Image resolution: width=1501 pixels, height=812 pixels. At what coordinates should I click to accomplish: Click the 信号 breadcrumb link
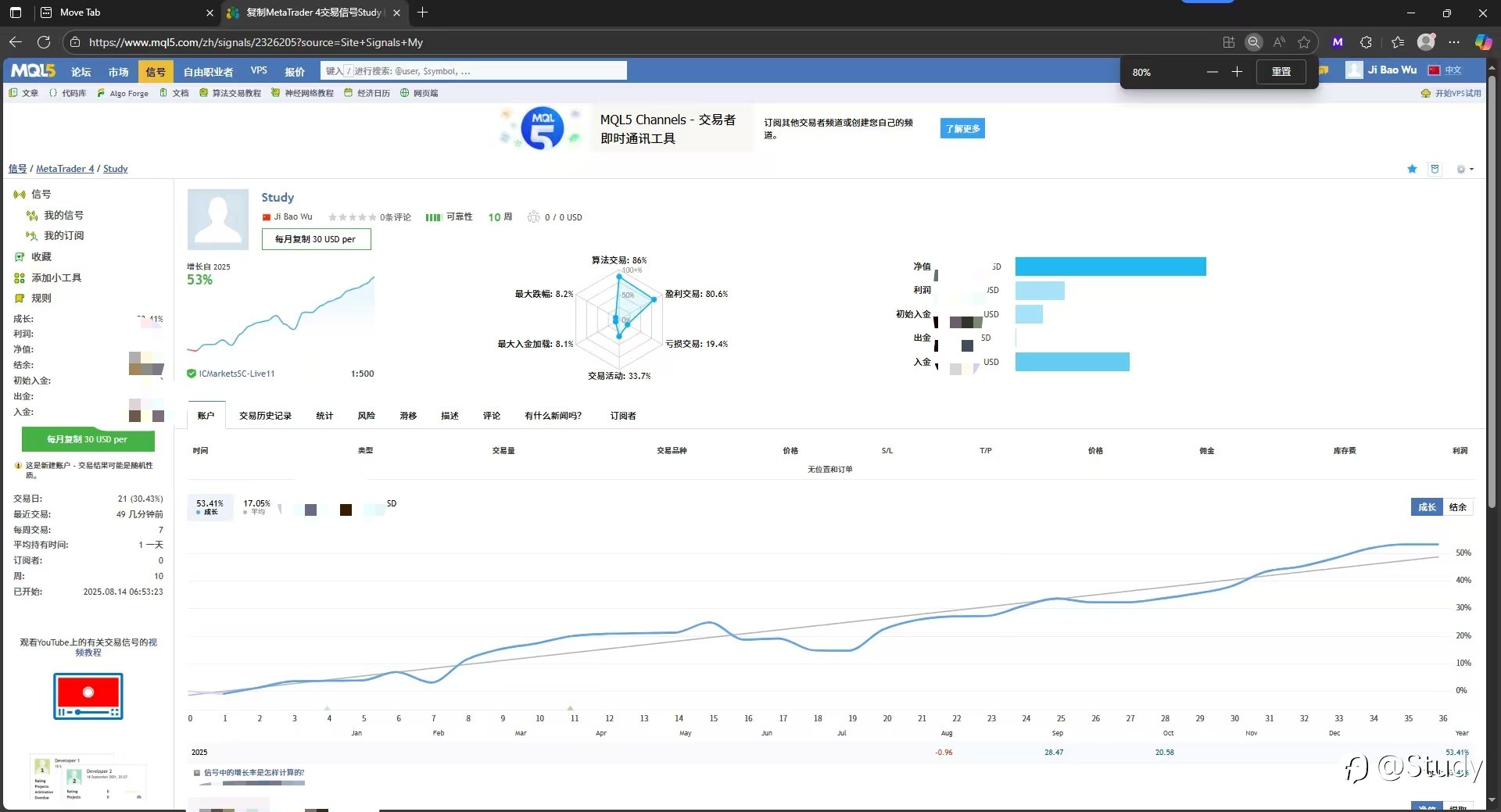pos(17,169)
